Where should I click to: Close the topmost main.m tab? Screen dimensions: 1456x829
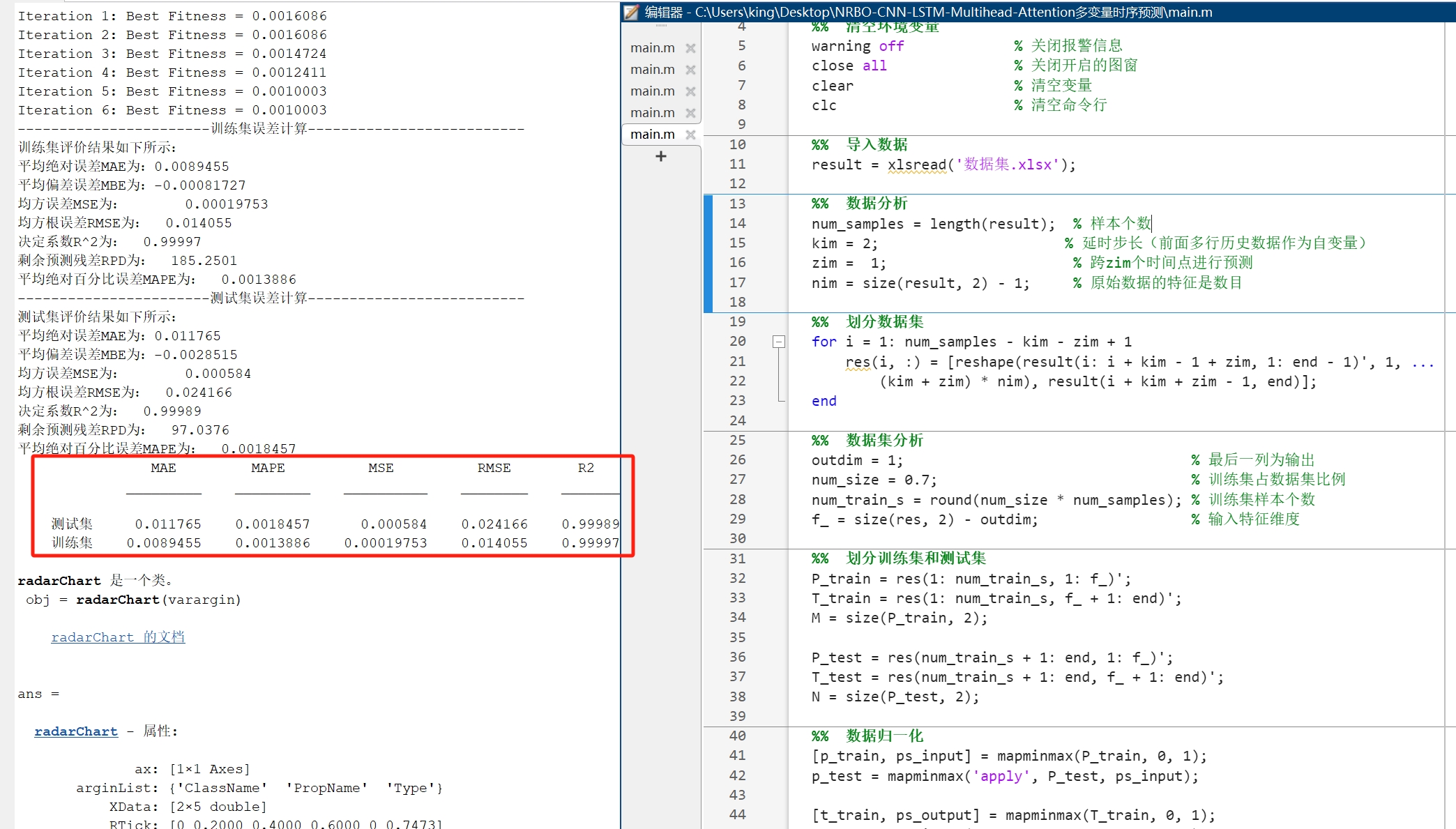(690, 48)
